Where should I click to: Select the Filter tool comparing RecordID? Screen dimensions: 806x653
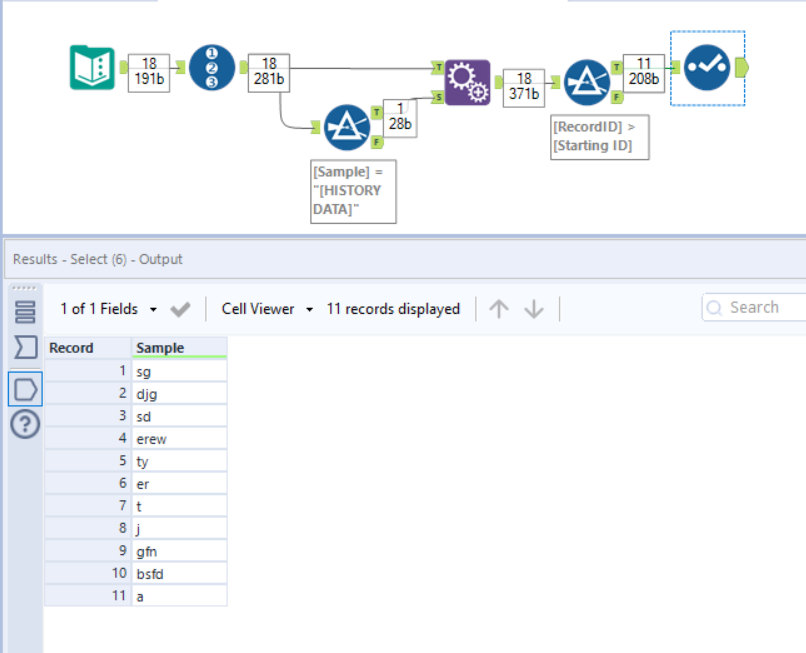click(587, 82)
